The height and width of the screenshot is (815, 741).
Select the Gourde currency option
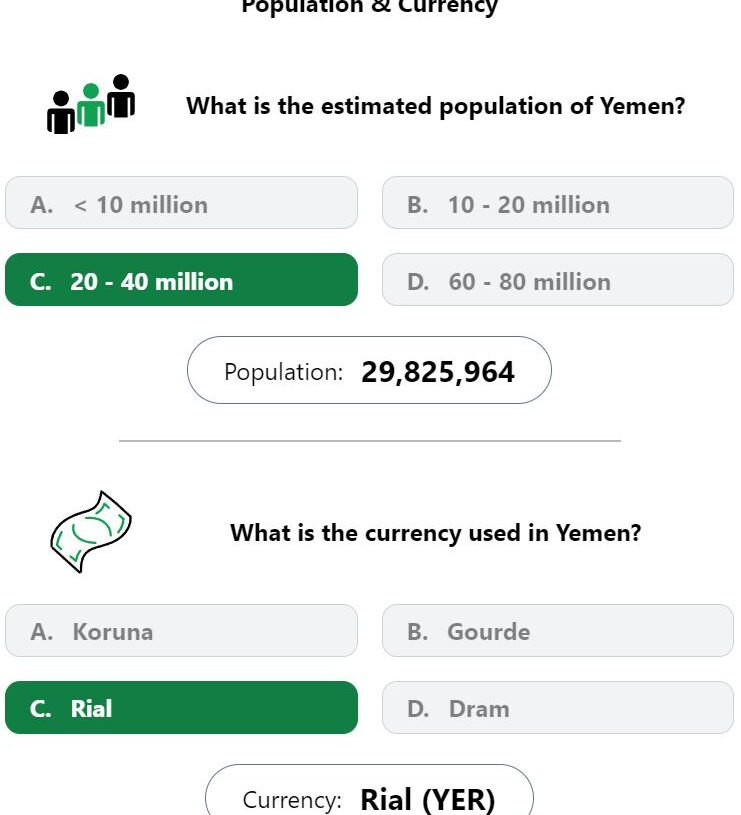point(558,630)
